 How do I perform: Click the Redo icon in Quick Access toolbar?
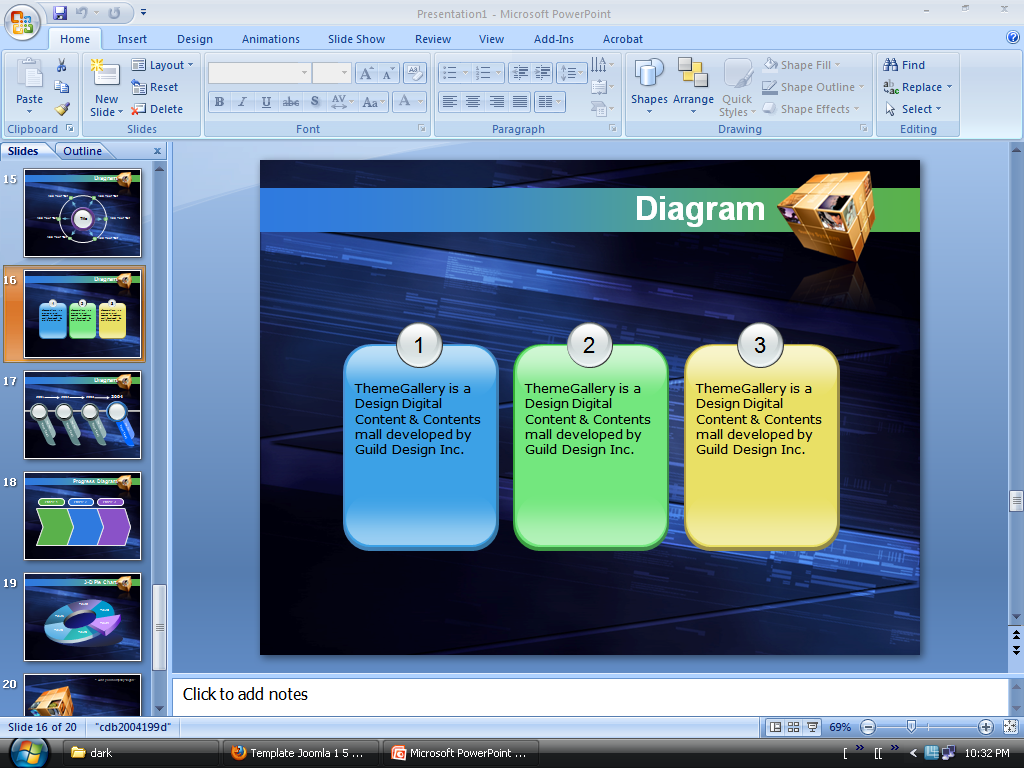(x=114, y=12)
